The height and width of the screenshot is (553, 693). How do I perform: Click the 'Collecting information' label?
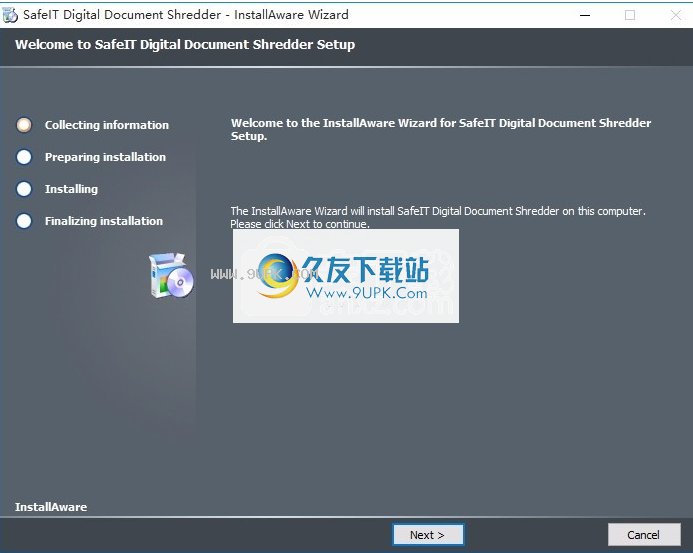[107, 125]
